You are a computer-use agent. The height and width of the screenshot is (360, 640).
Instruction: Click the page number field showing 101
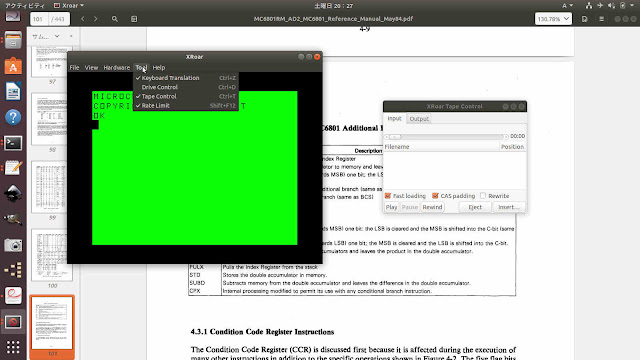[x=39, y=19]
